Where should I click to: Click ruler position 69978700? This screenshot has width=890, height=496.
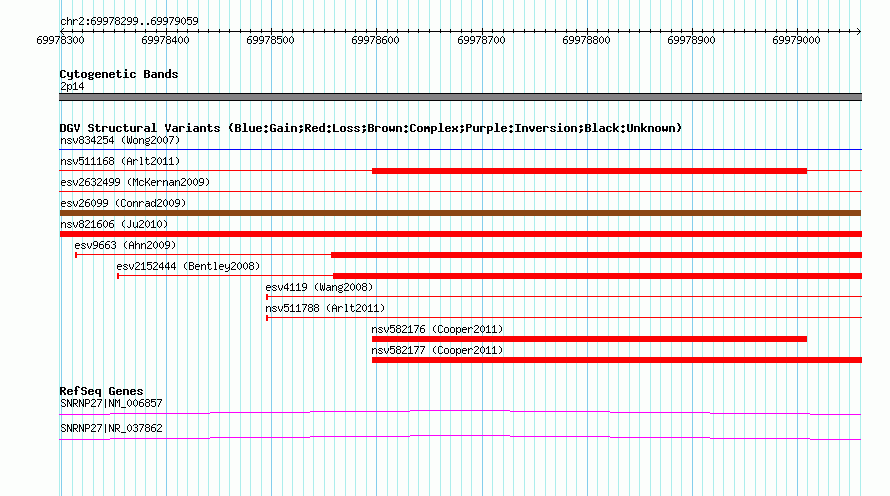click(x=481, y=40)
